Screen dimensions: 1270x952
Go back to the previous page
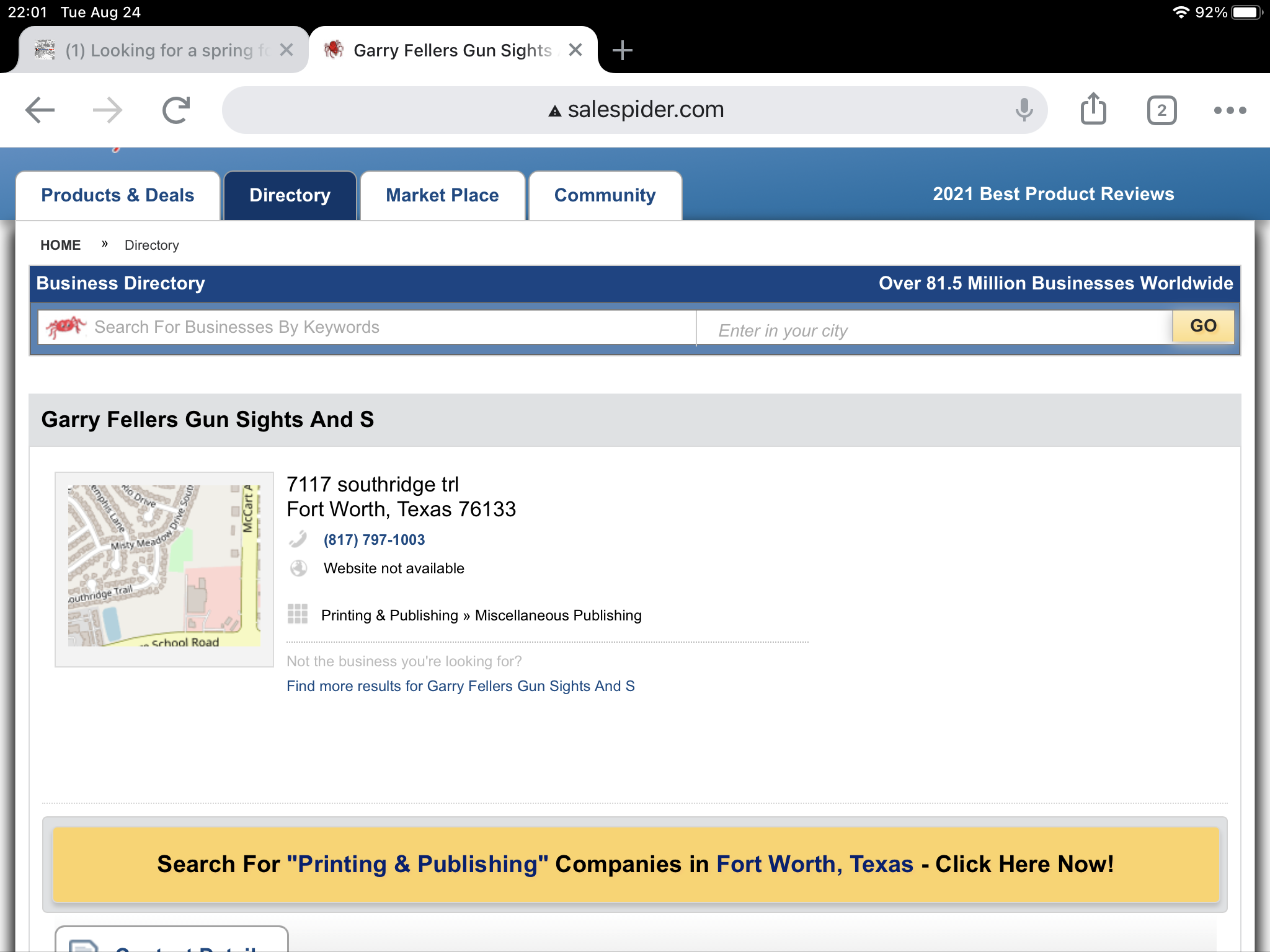(40, 110)
